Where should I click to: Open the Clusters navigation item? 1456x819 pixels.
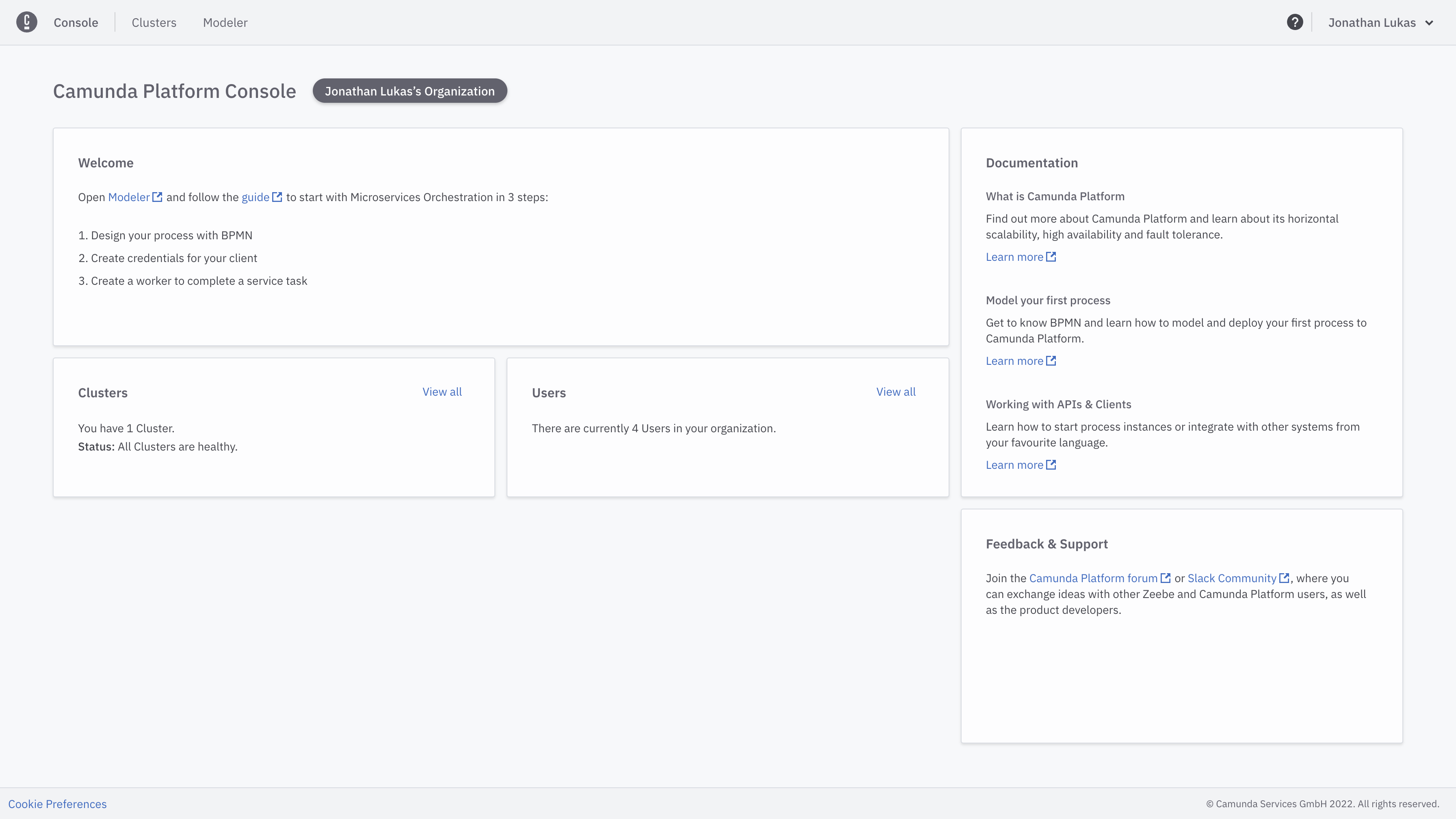(x=154, y=23)
